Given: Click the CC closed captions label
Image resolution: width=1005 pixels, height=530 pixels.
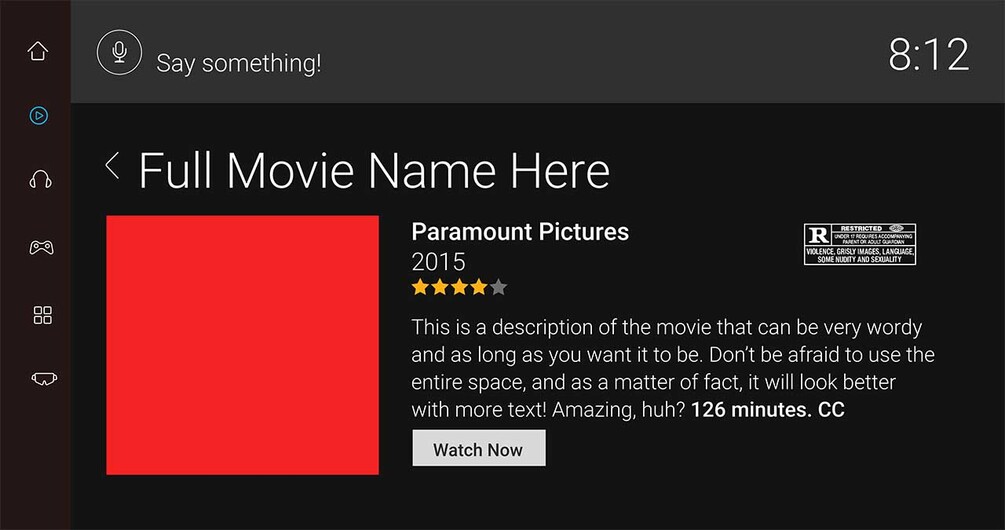Looking at the screenshot, I should pos(831,410).
